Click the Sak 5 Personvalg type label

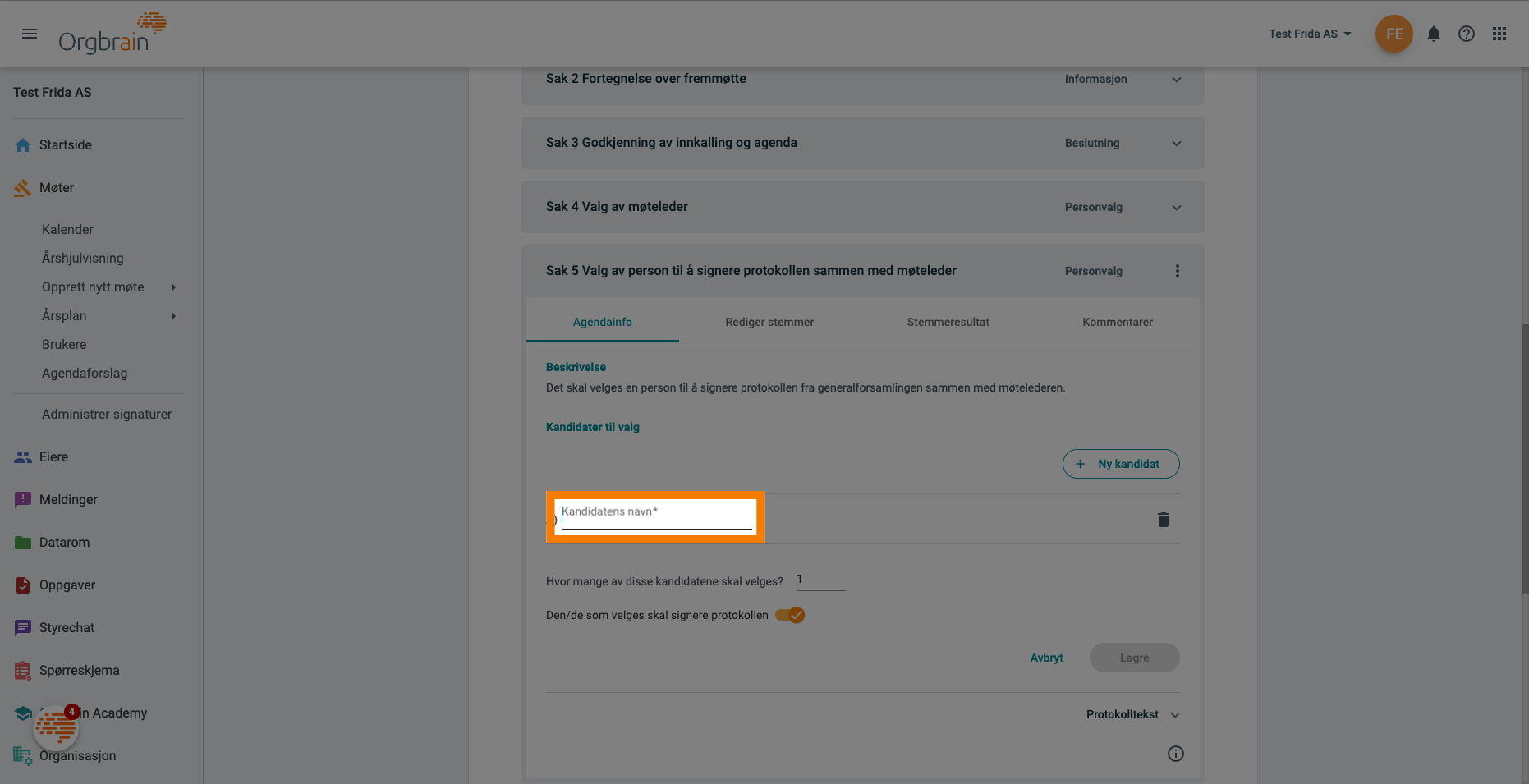pyautogui.click(x=1093, y=271)
